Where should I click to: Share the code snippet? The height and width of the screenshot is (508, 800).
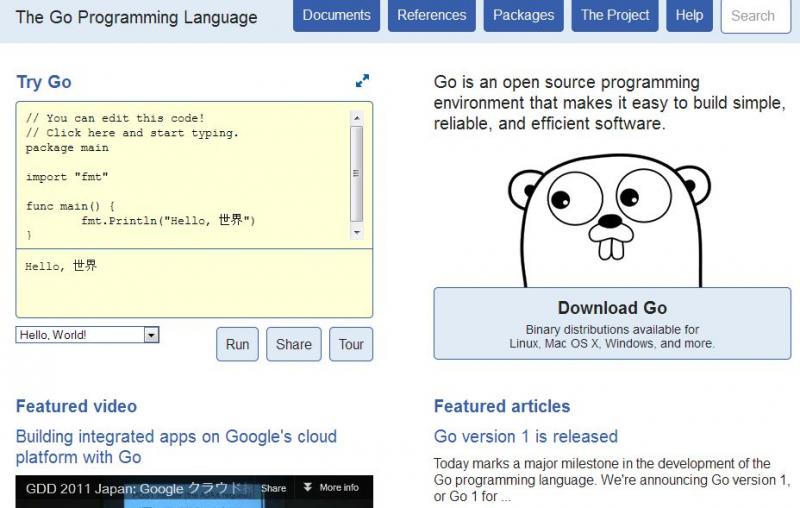[294, 344]
